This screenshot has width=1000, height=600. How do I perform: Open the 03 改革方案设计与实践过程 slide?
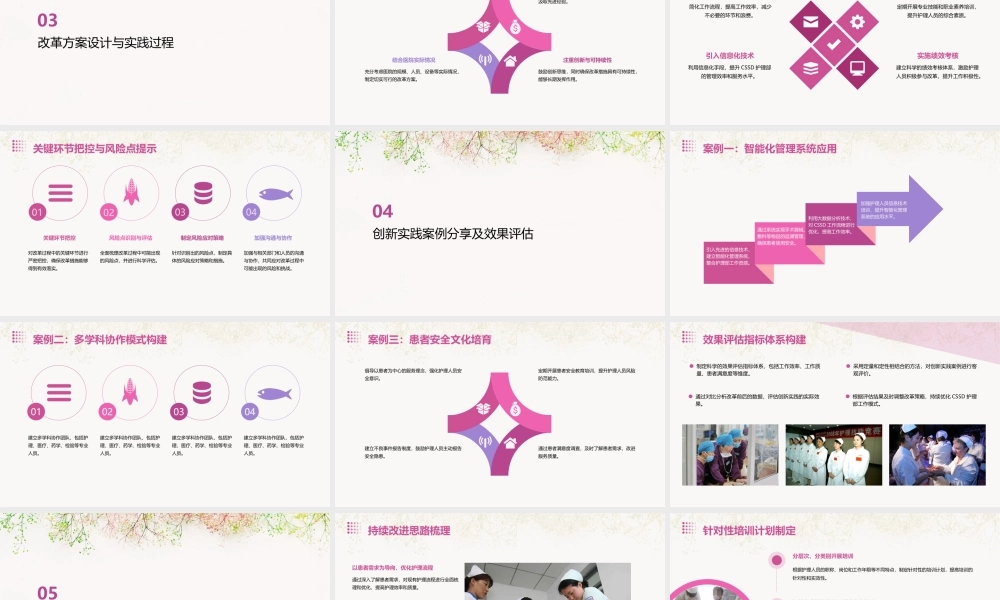tap(165, 61)
